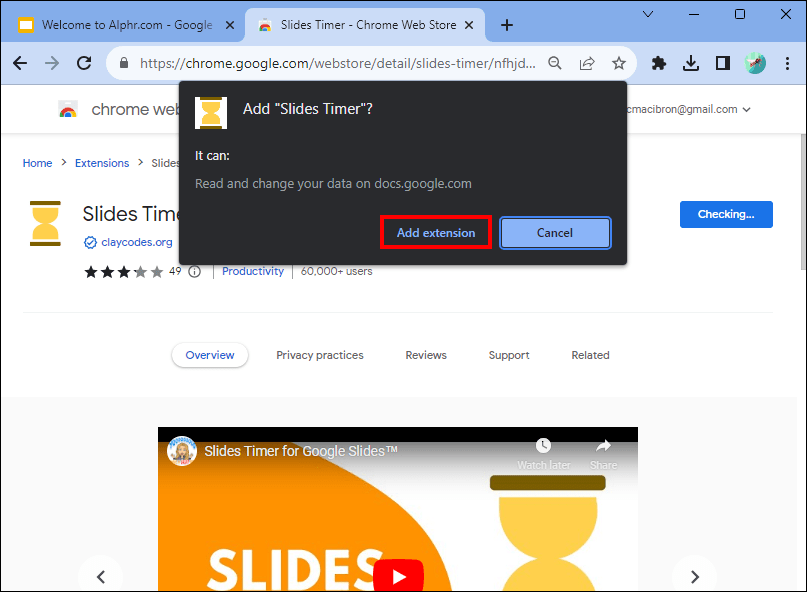This screenshot has width=807, height=592.
Task: Click the browser forward arrow
Action: click(x=52, y=63)
